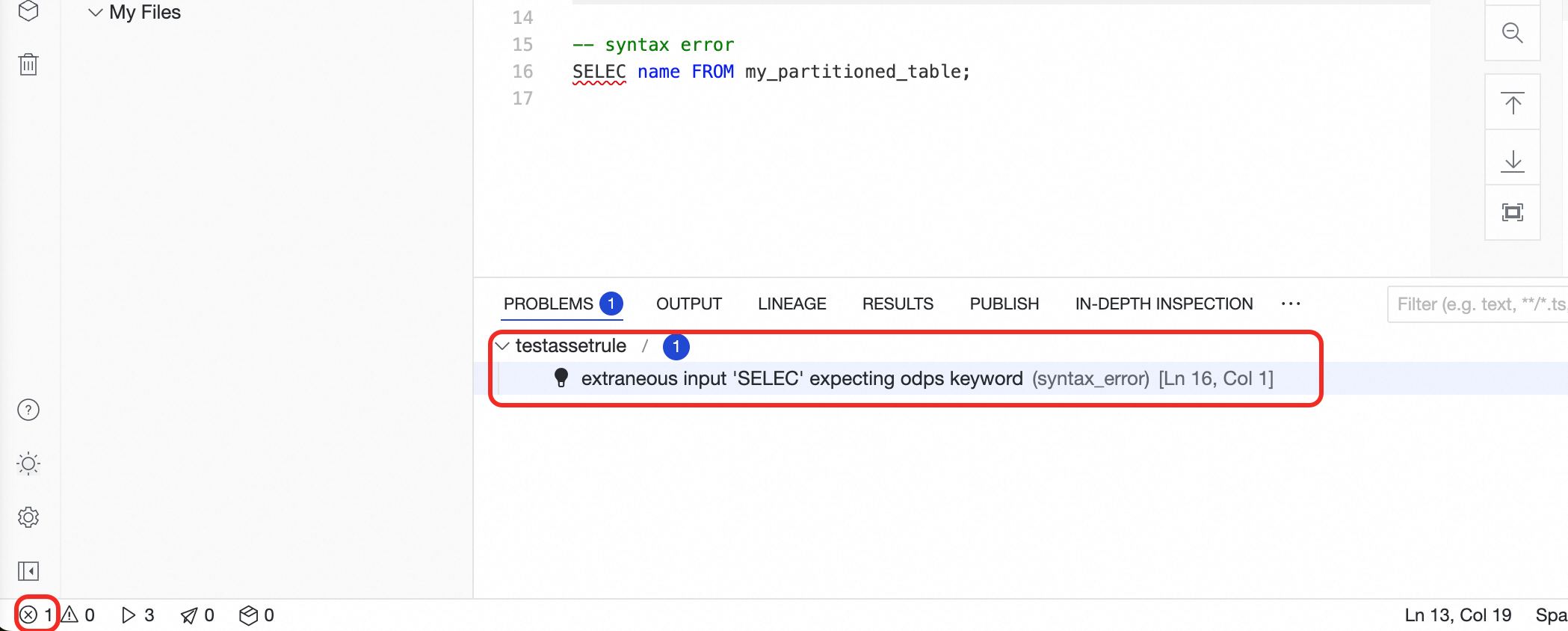The height and width of the screenshot is (631, 1568).
Task: Click the fit-to-screen frame icon
Action: coord(1513,212)
